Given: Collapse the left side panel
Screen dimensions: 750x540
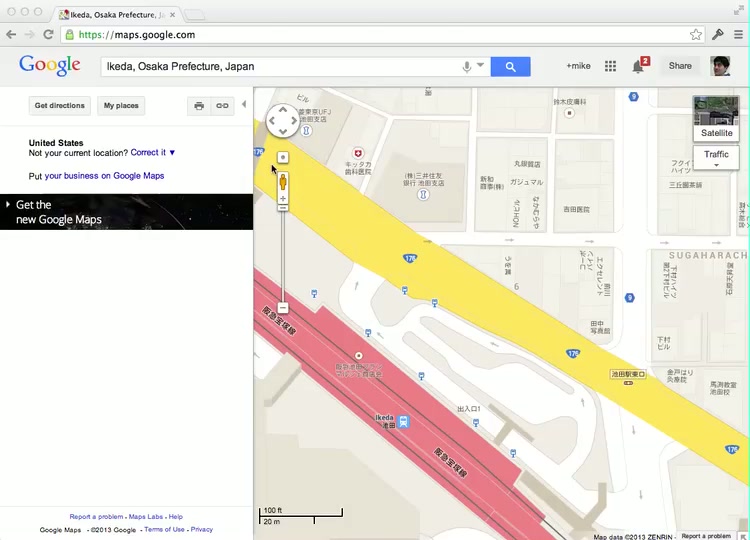Looking at the screenshot, I should 244,104.
